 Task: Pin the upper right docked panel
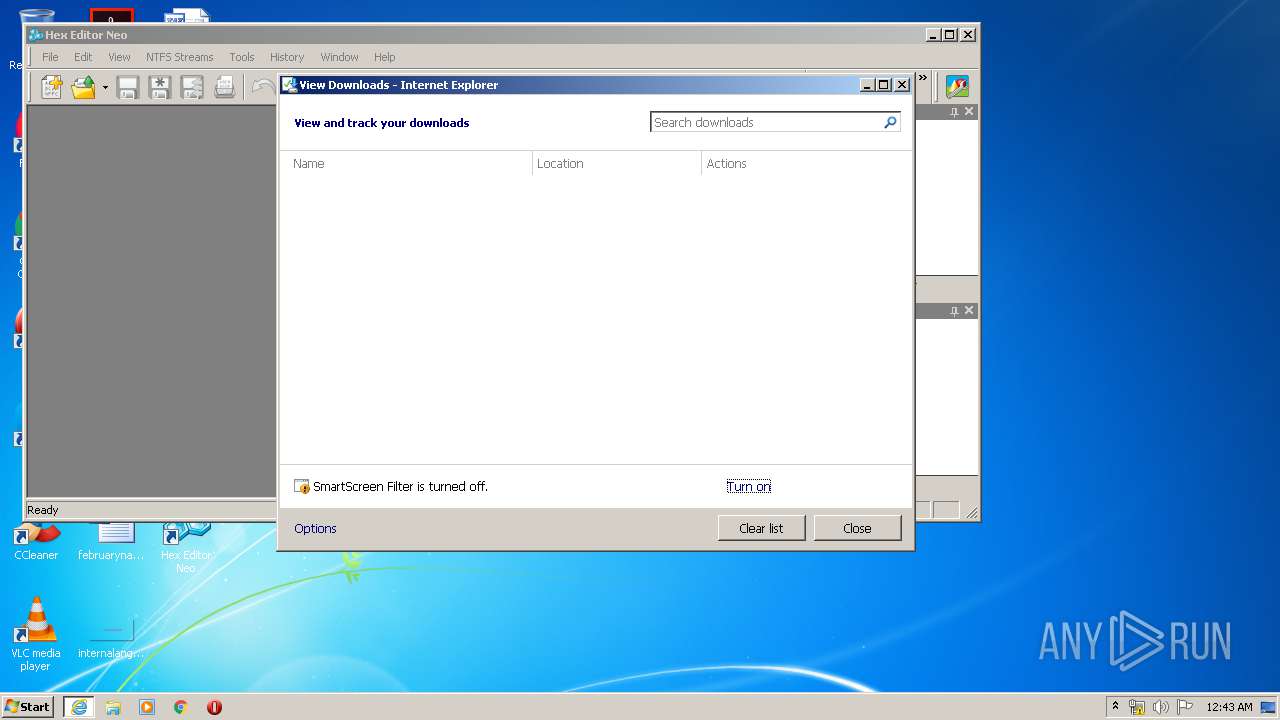(x=954, y=112)
